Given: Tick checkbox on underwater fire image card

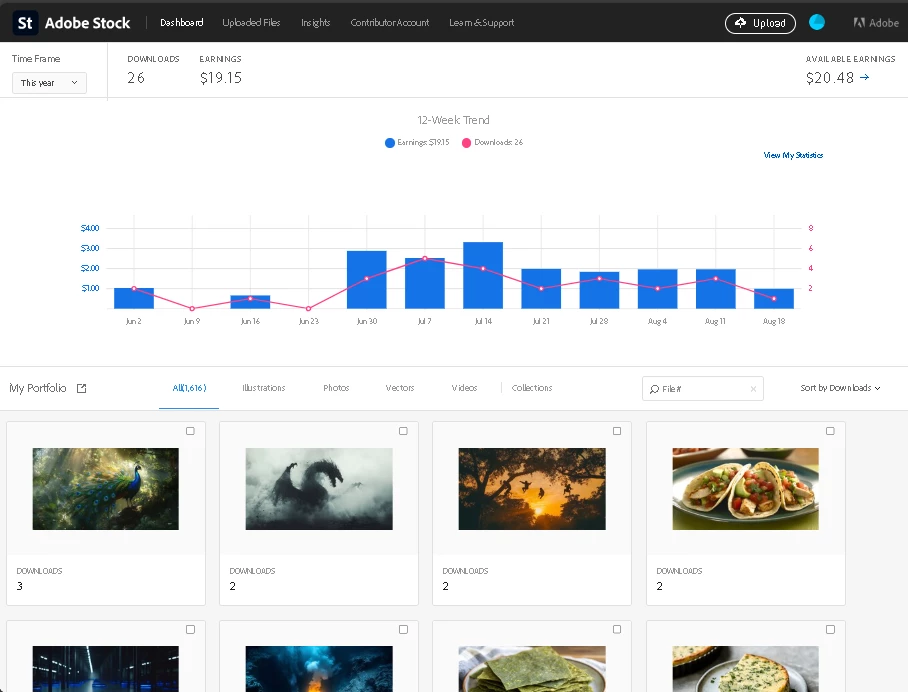Looking at the screenshot, I should tap(403, 629).
